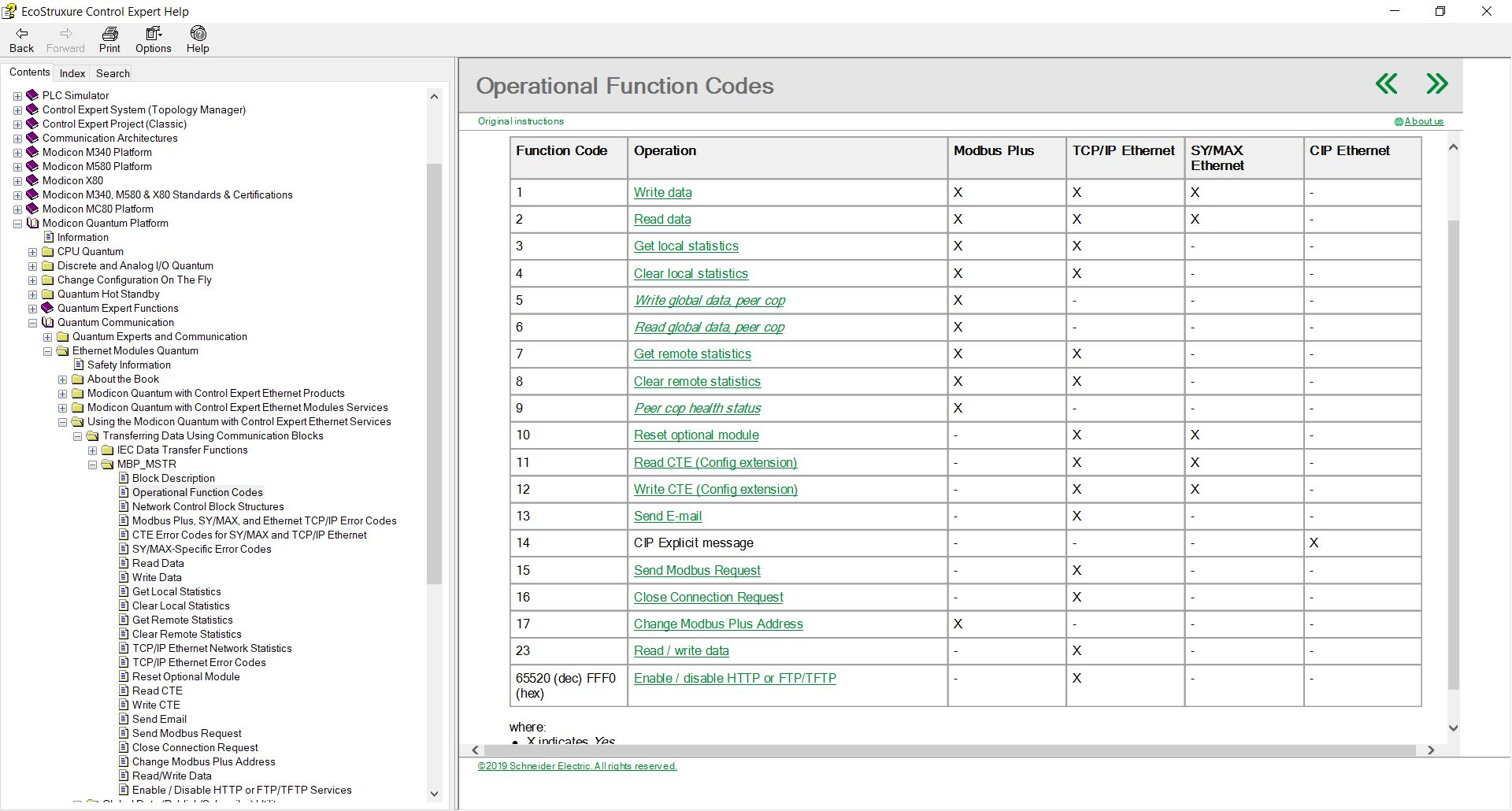This screenshot has height=811, width=1512.
Task: Click the book icon for Modicon MC80 Platform
Action: [x=32, y=209]
